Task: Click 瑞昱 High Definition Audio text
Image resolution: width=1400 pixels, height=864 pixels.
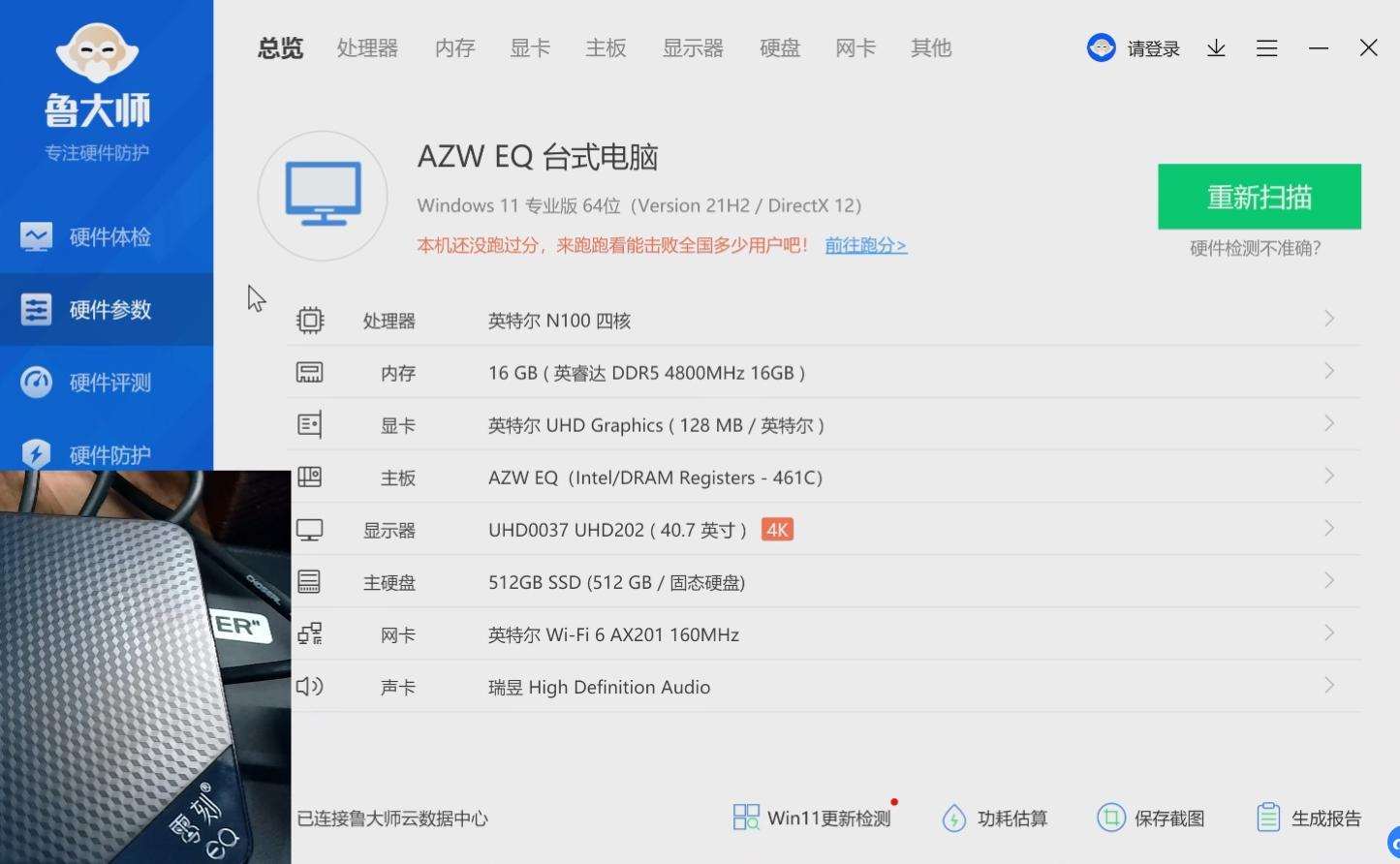Action: pyautogui.click(x=599, y=687)
